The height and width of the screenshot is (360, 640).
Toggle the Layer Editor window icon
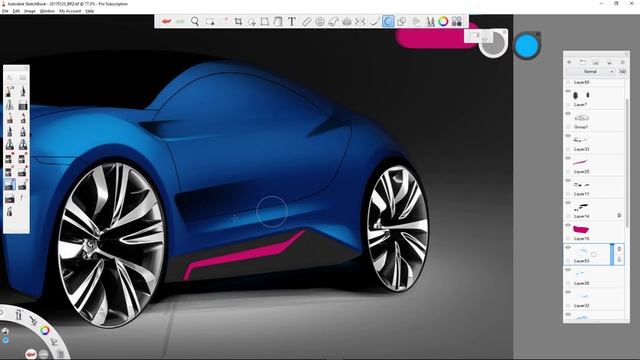[x=416, y=21]
